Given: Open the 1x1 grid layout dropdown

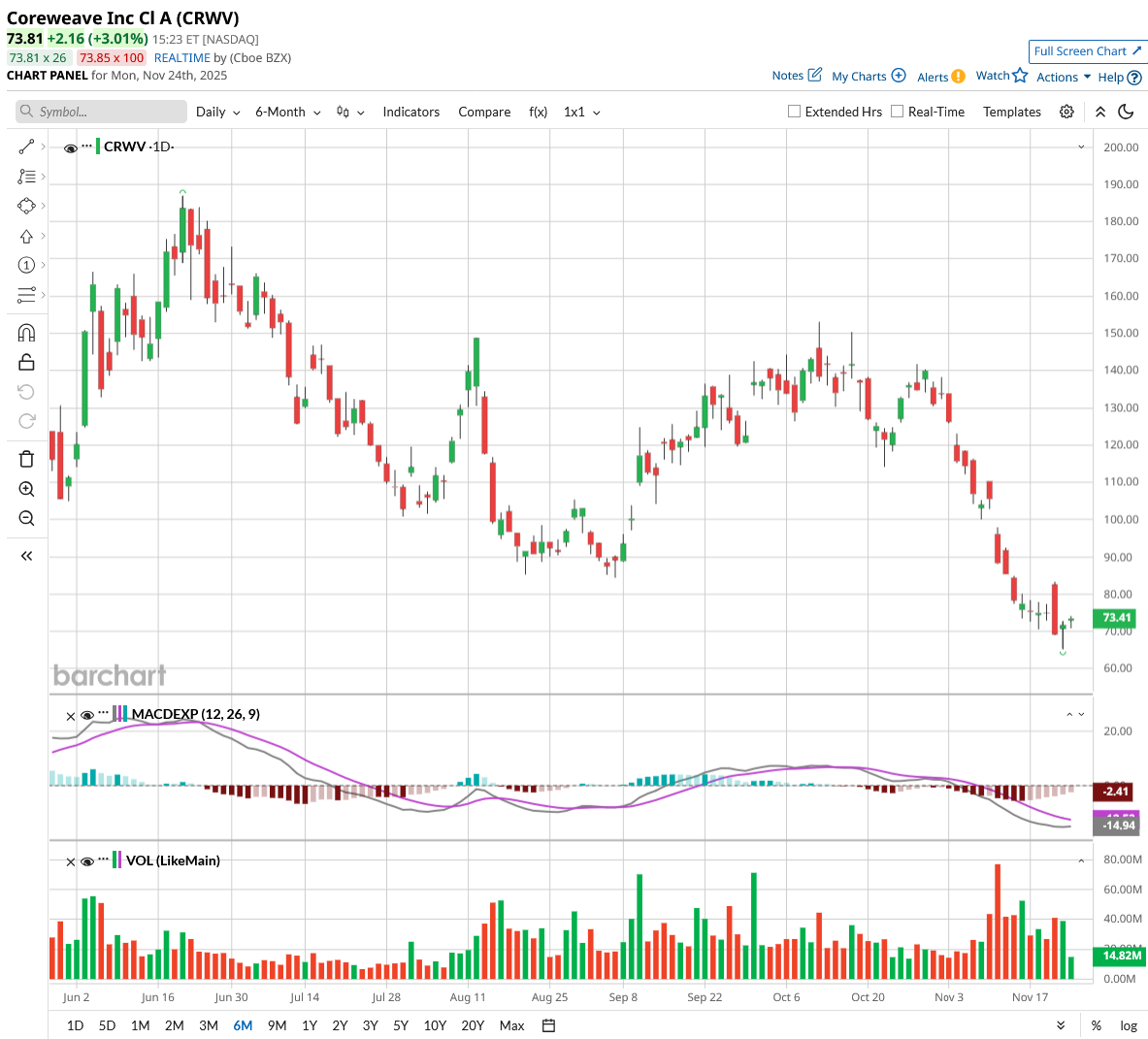Looking at the screenshot, I should pyautogui.click(x=581, y=112).
